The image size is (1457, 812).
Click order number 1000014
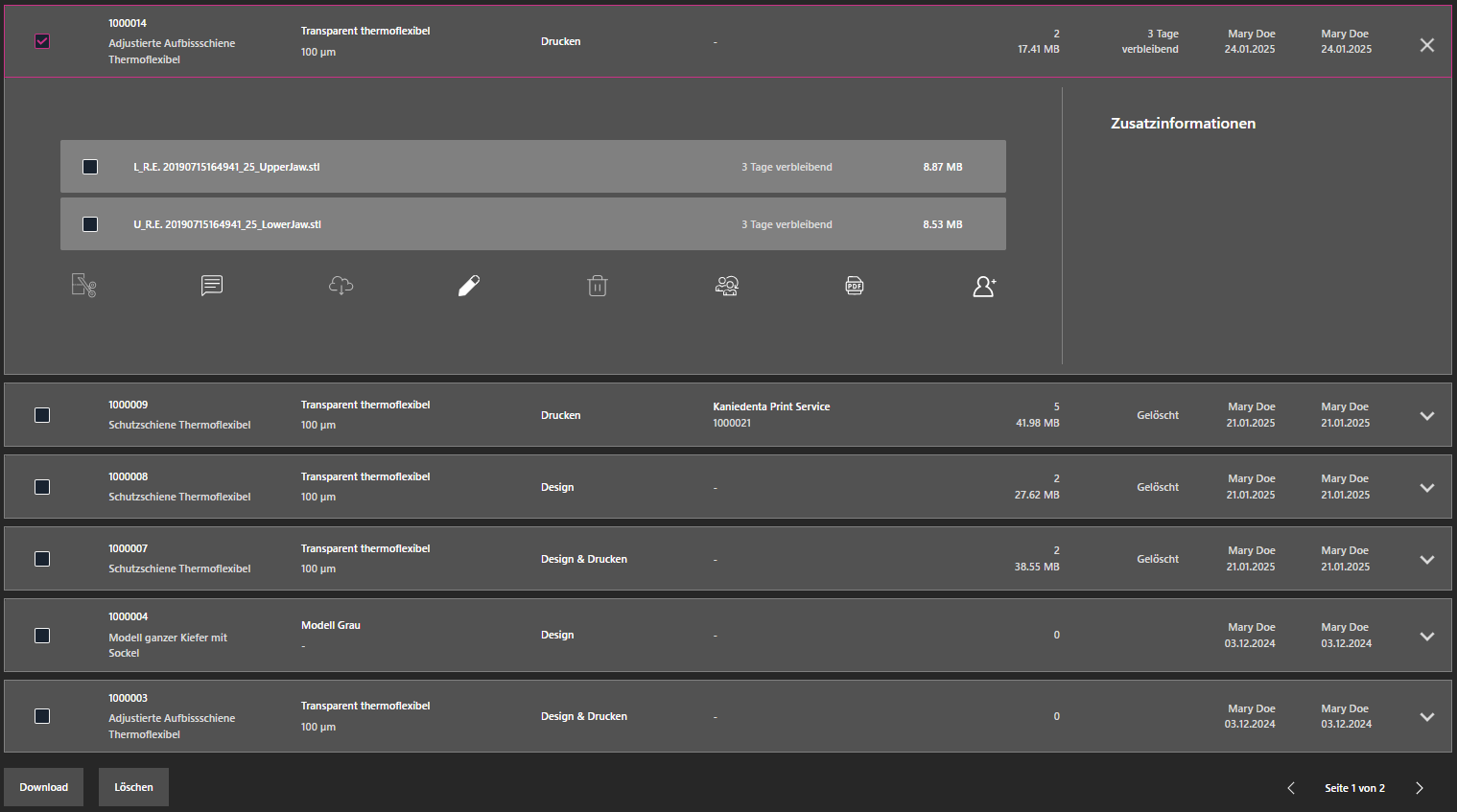tap(128, 23)
